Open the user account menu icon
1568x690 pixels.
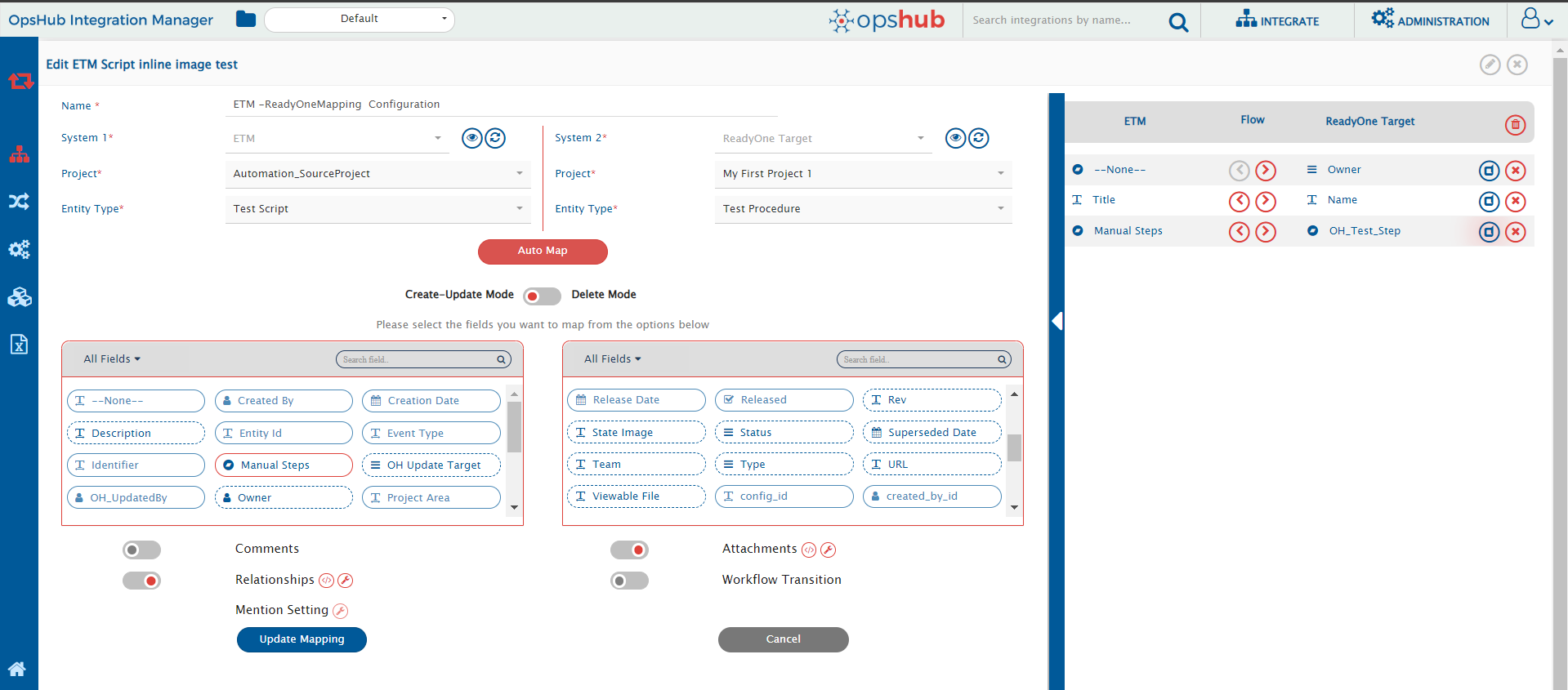click(1535, 20)
